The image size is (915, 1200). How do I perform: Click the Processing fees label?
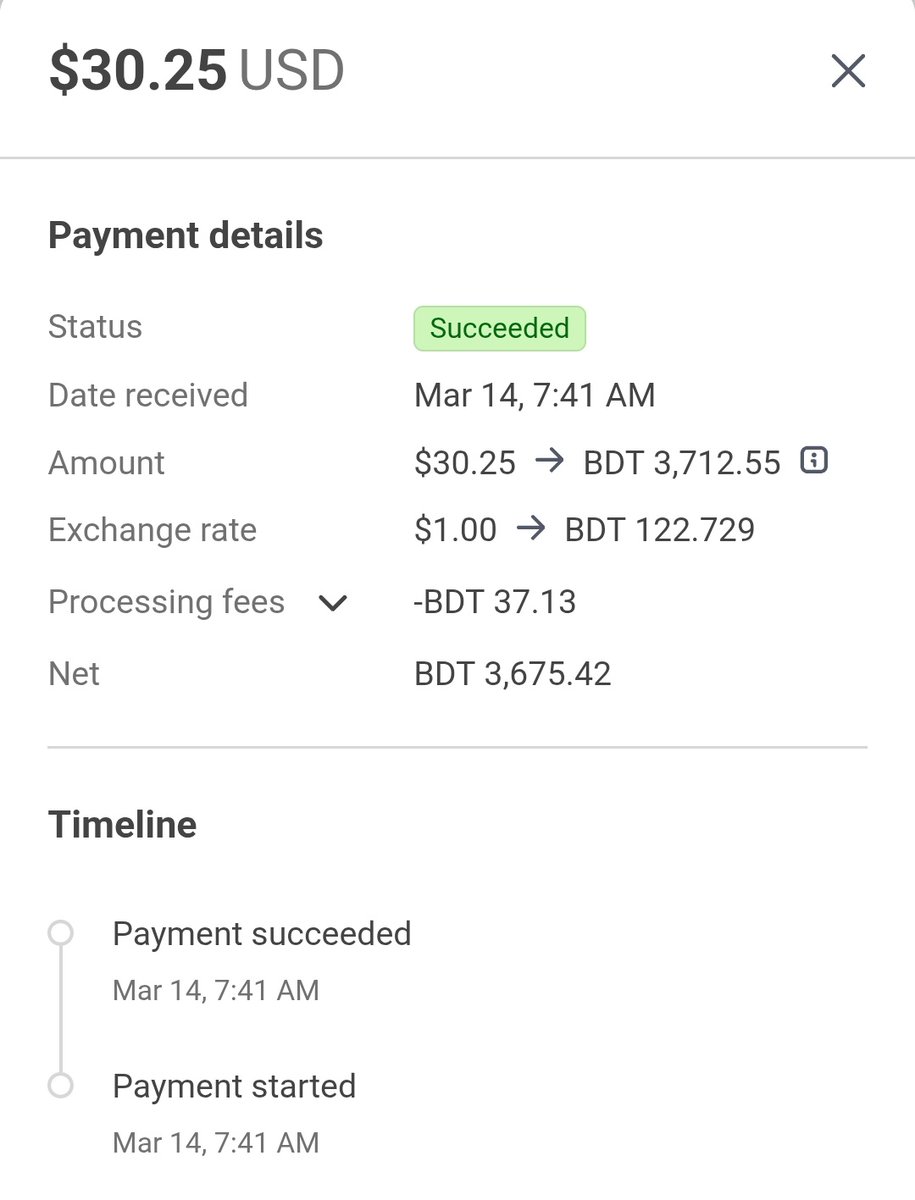(166, 602)
